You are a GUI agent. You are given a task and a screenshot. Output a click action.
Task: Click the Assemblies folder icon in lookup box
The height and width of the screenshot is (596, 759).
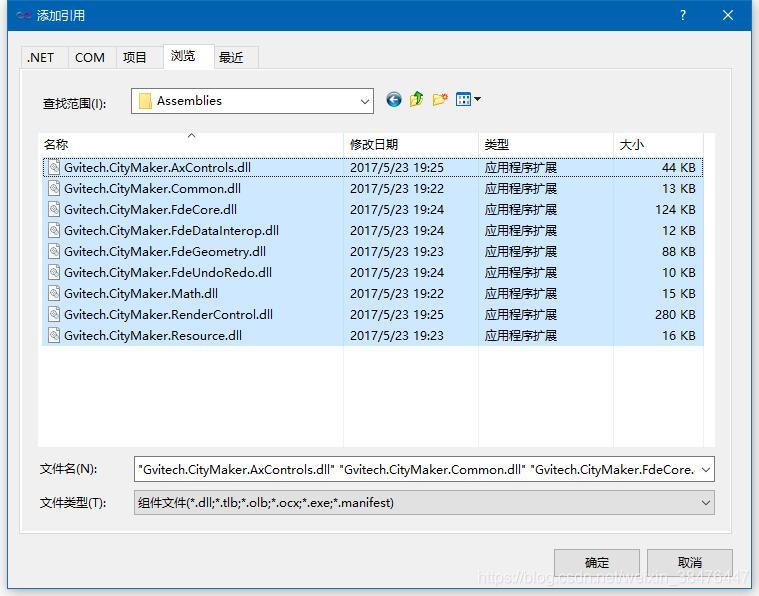(145, 101)
